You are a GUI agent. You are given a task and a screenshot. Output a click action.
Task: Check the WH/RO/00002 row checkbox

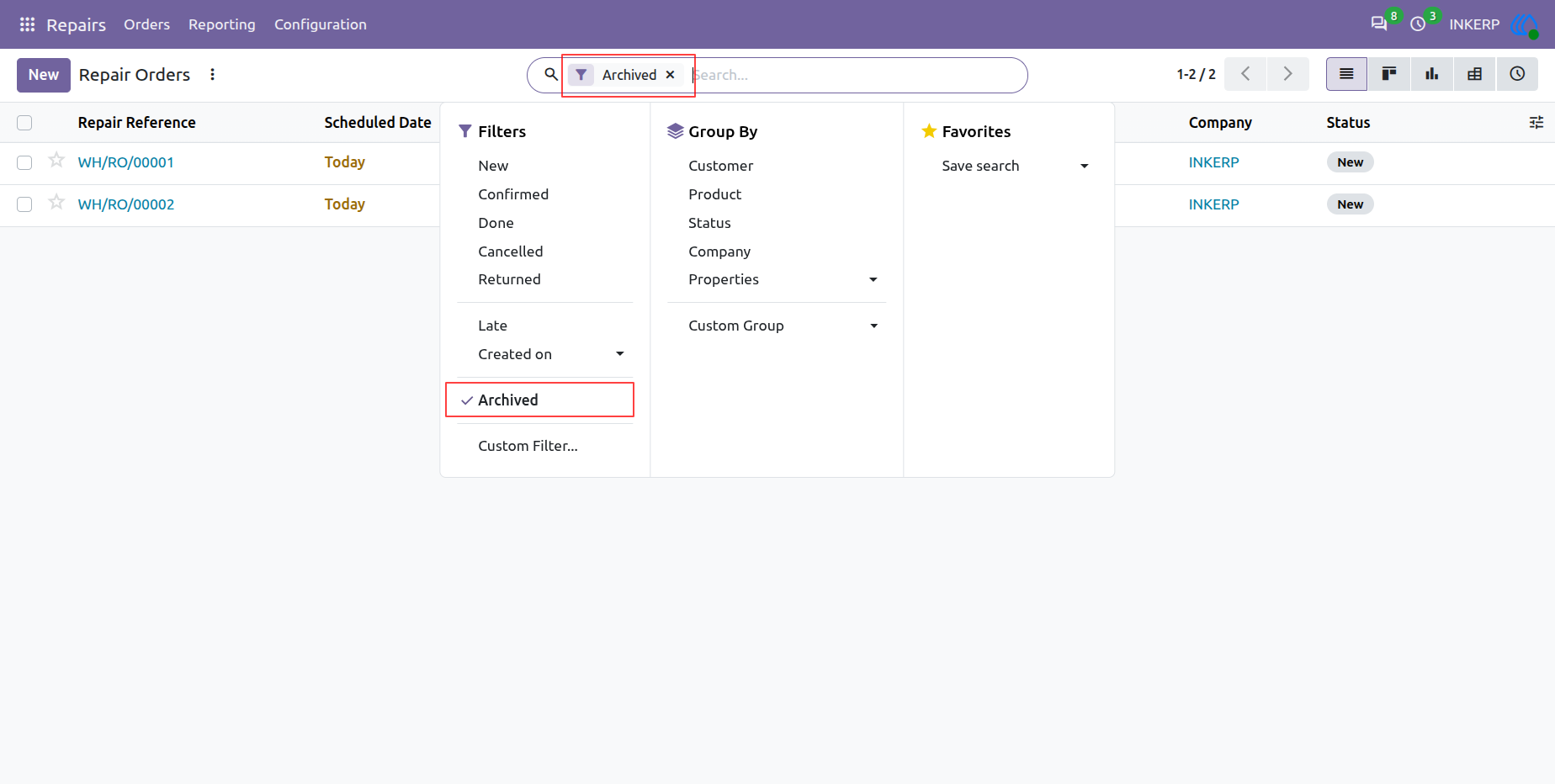coord(24,204)
